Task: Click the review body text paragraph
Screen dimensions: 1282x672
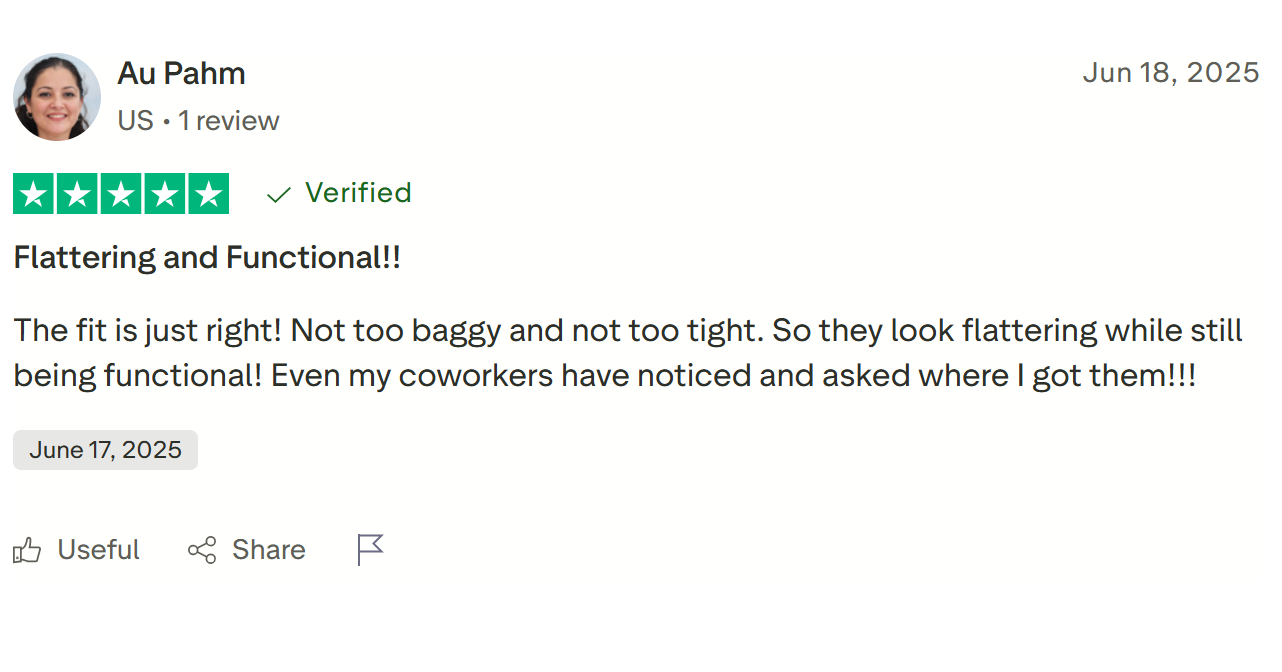Action: coord(628,353)
